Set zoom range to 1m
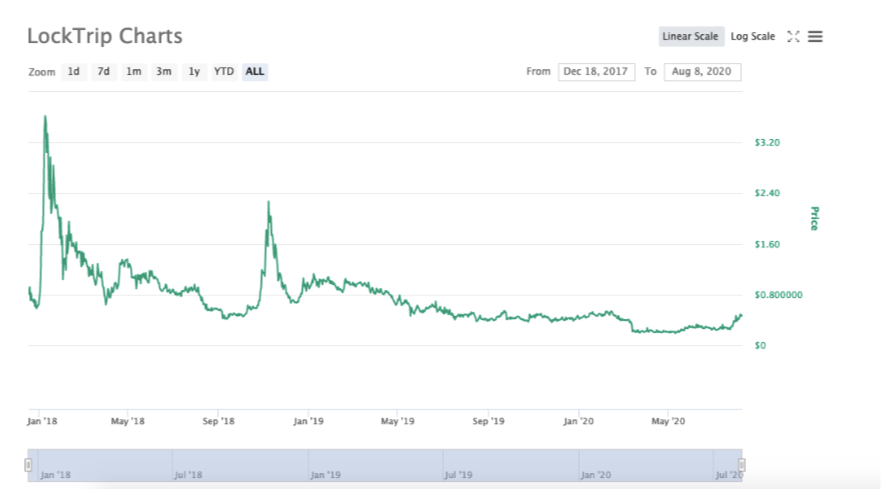This screenshot has width=896, height=502. point(134,71)
